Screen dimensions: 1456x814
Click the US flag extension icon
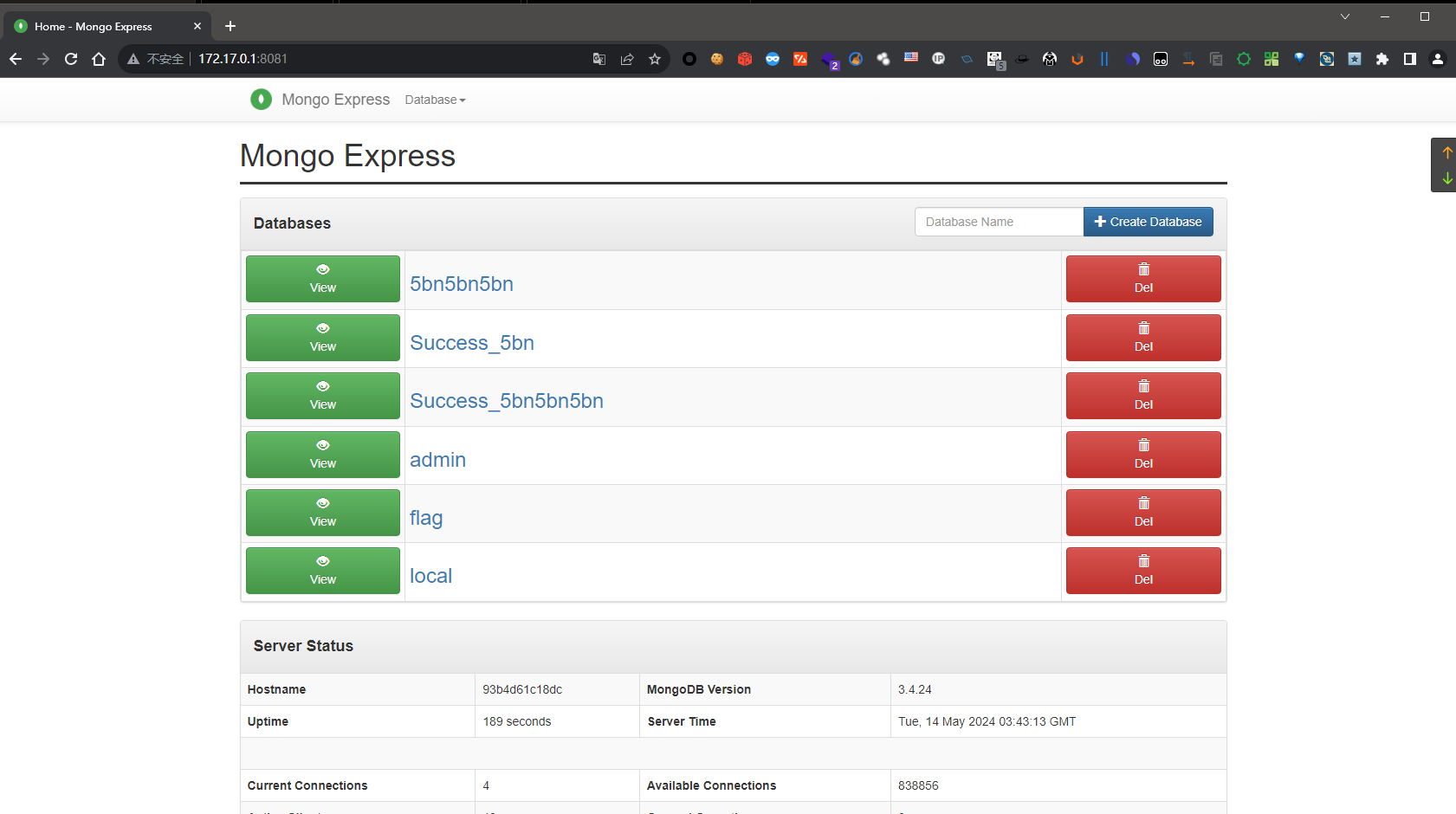(x=911, y=57)
